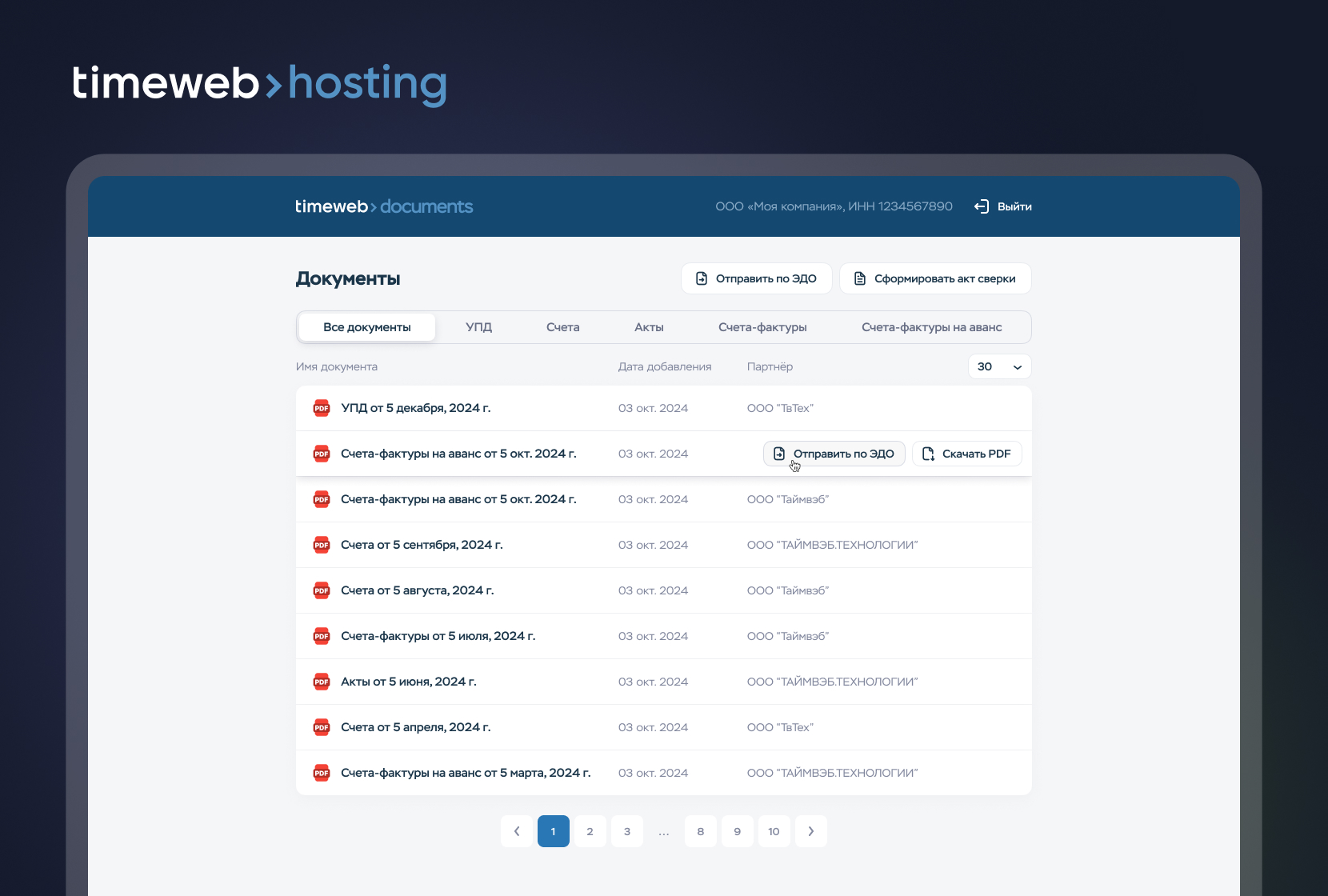Image resolution: width=1328 pixels, height=896 pixels.
Task: Select the Акты tab
Action: tap(649, 327)
